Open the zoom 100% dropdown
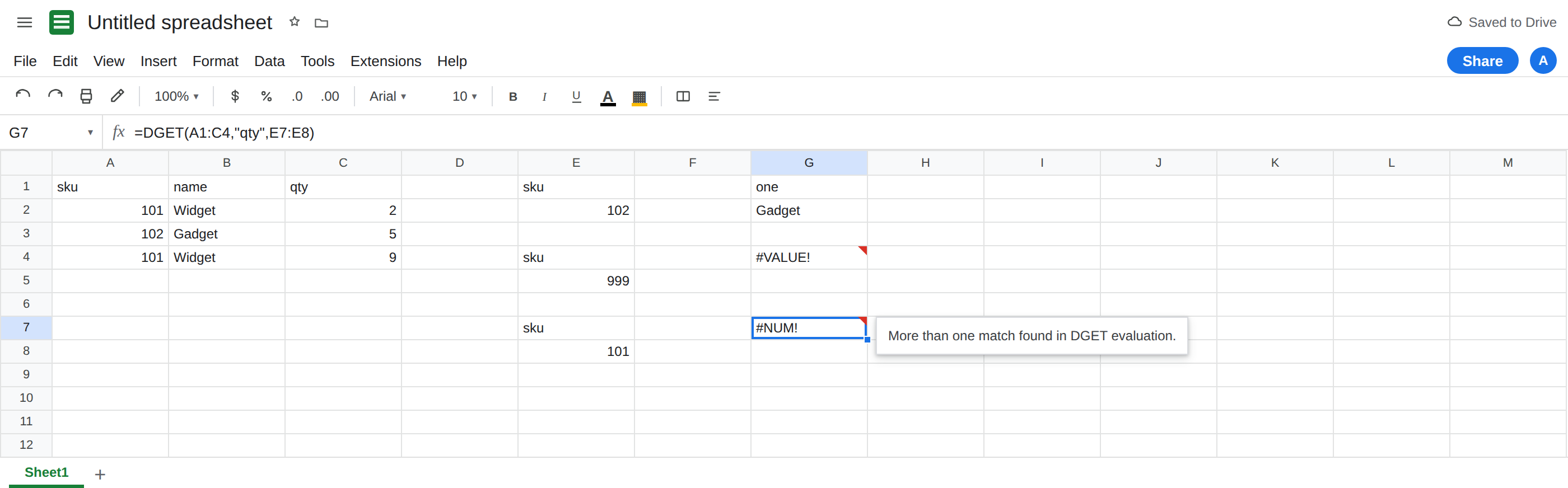 pos(176,96)
